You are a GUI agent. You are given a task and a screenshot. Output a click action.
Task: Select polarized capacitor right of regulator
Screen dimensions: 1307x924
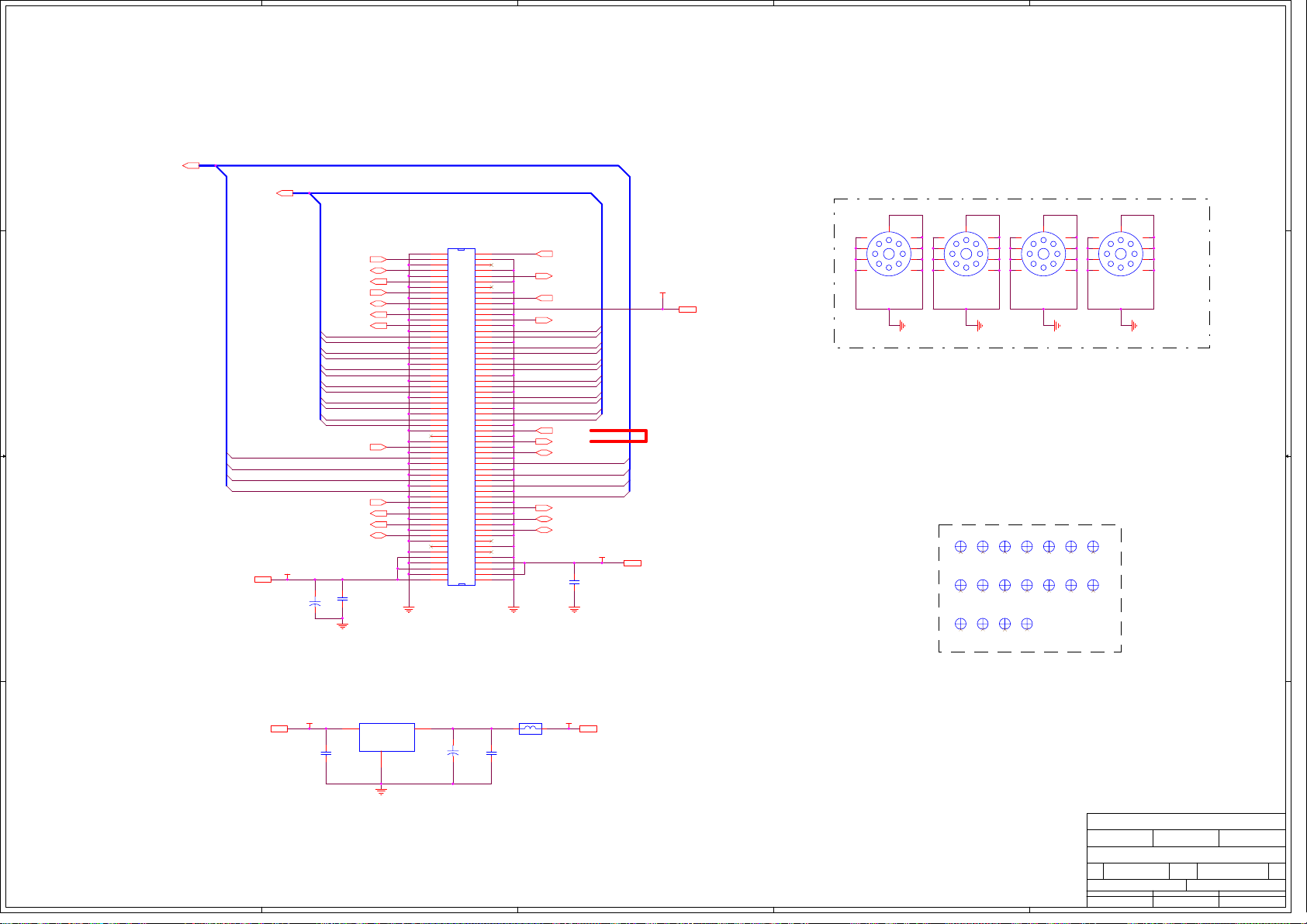pos(453,753)
